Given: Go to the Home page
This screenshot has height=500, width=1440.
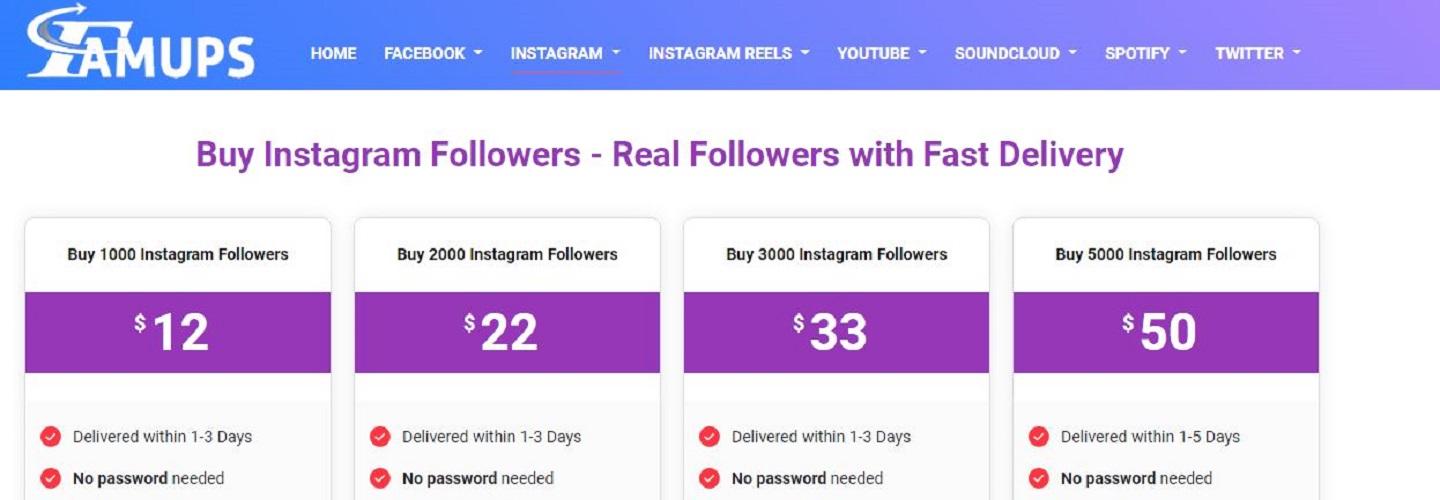Looking at the screenshot, I should point(333,54).
